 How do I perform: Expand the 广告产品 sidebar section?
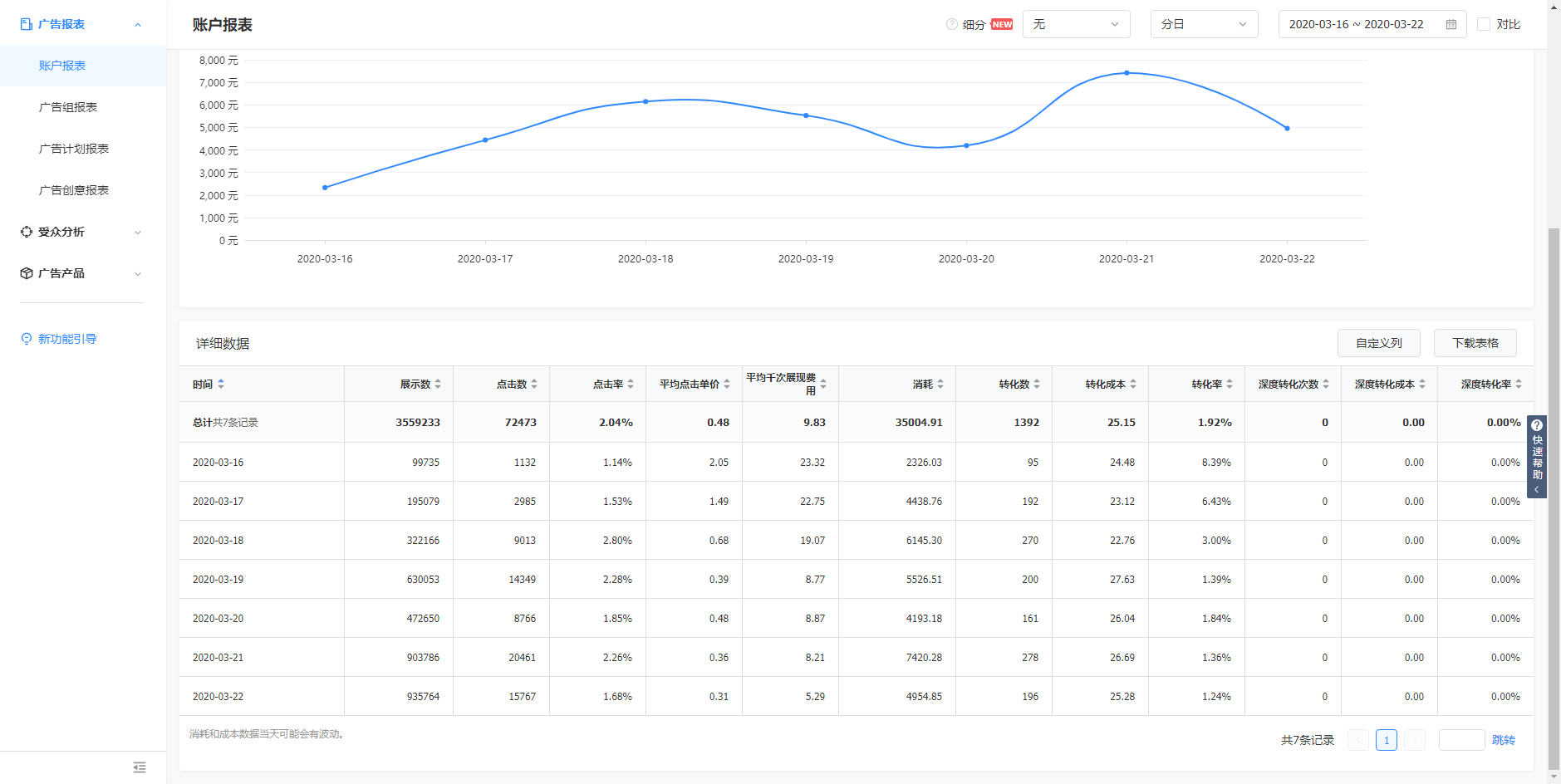(x=81, y=274)
